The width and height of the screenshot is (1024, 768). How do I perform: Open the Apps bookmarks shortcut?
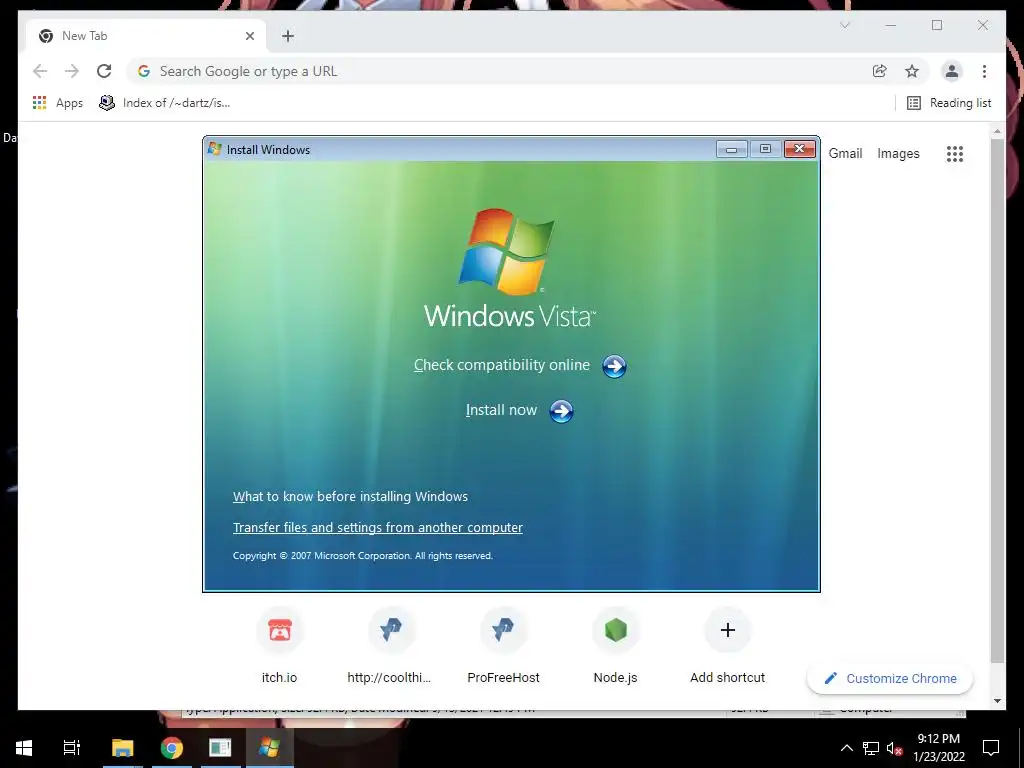57,103
